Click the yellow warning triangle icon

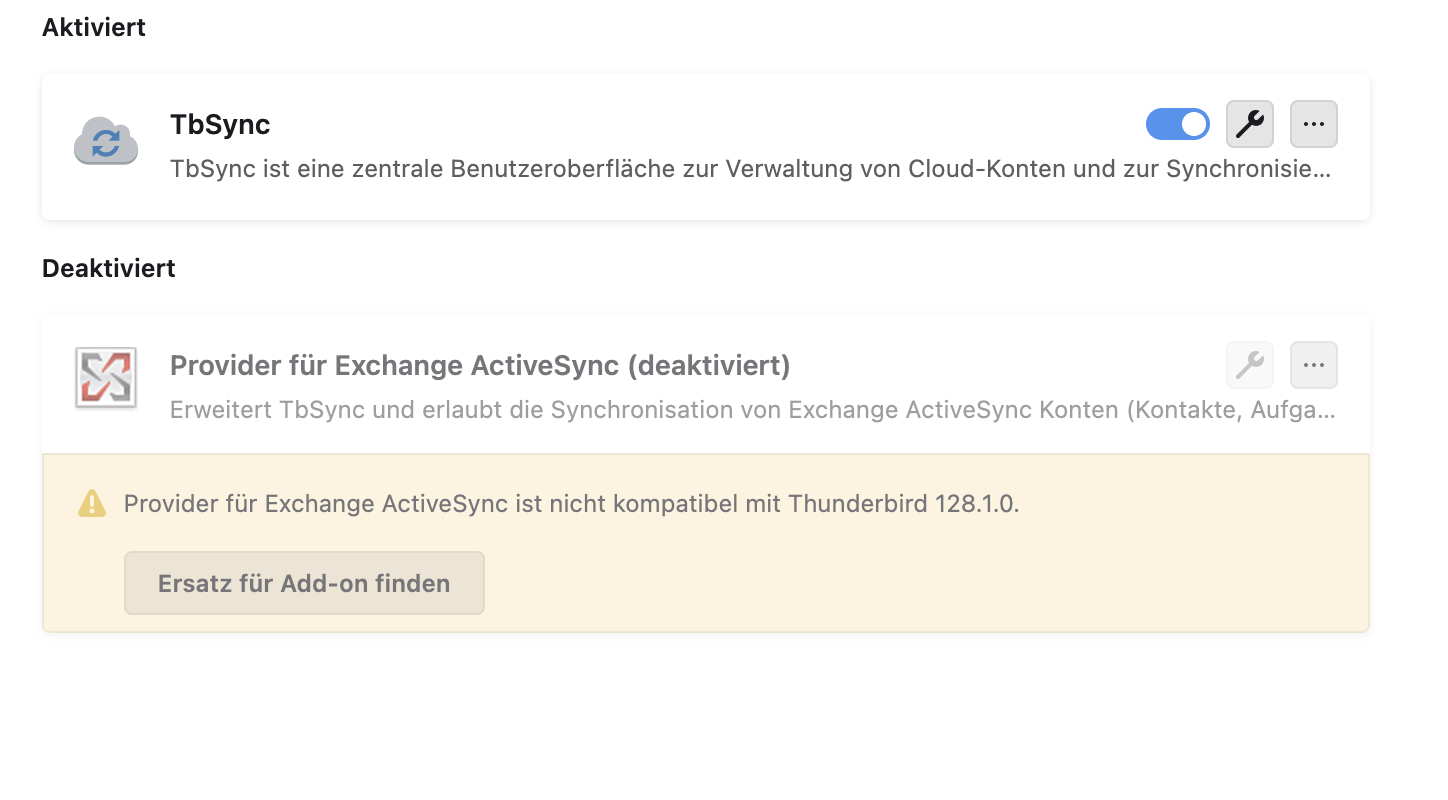pos(92,503)
